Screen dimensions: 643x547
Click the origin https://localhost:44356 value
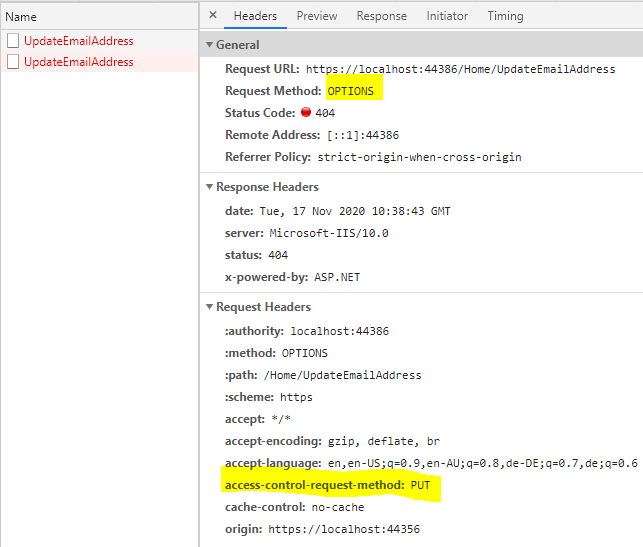[344, 529]
